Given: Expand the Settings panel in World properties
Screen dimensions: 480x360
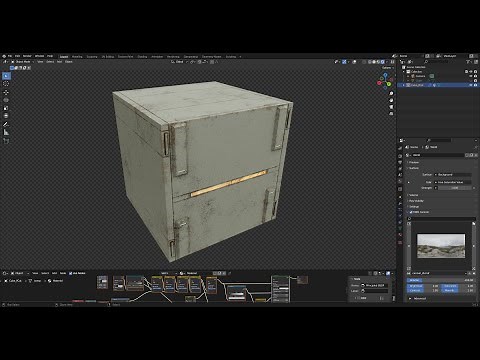Looking at the screenshot, I should (414, 206).
